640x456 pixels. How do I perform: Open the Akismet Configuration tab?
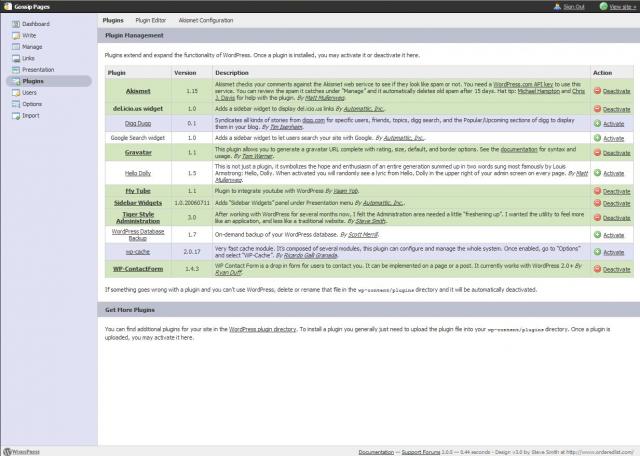click(x=206, y=20)
